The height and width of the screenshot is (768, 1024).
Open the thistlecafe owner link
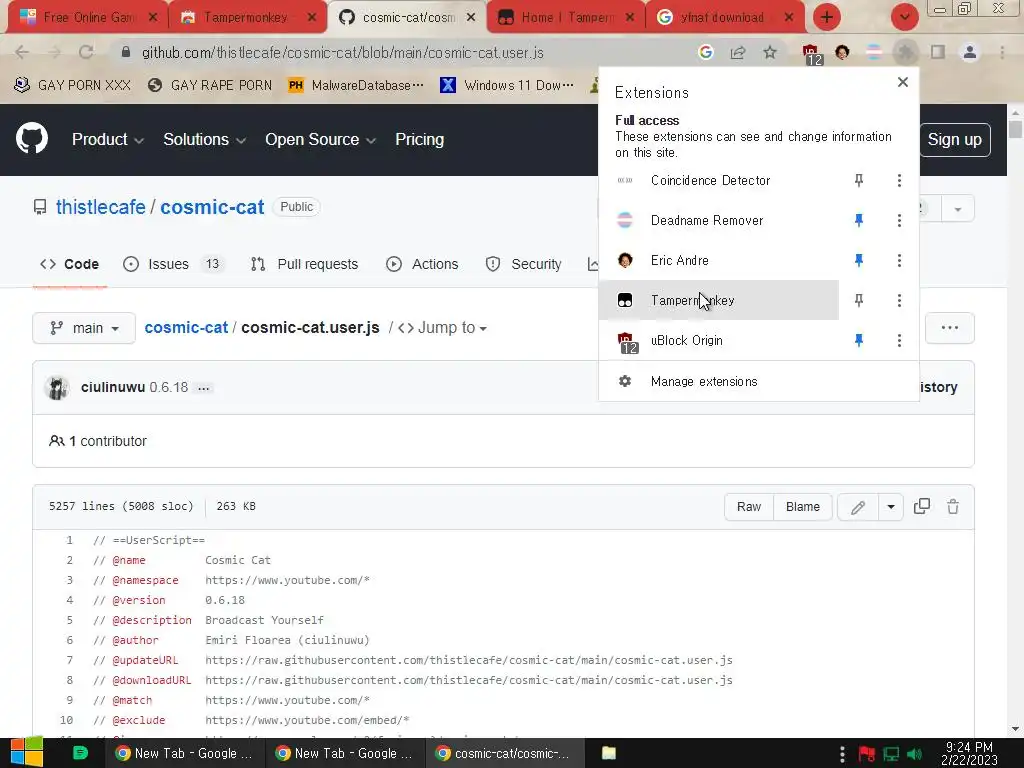pos(101,207)
